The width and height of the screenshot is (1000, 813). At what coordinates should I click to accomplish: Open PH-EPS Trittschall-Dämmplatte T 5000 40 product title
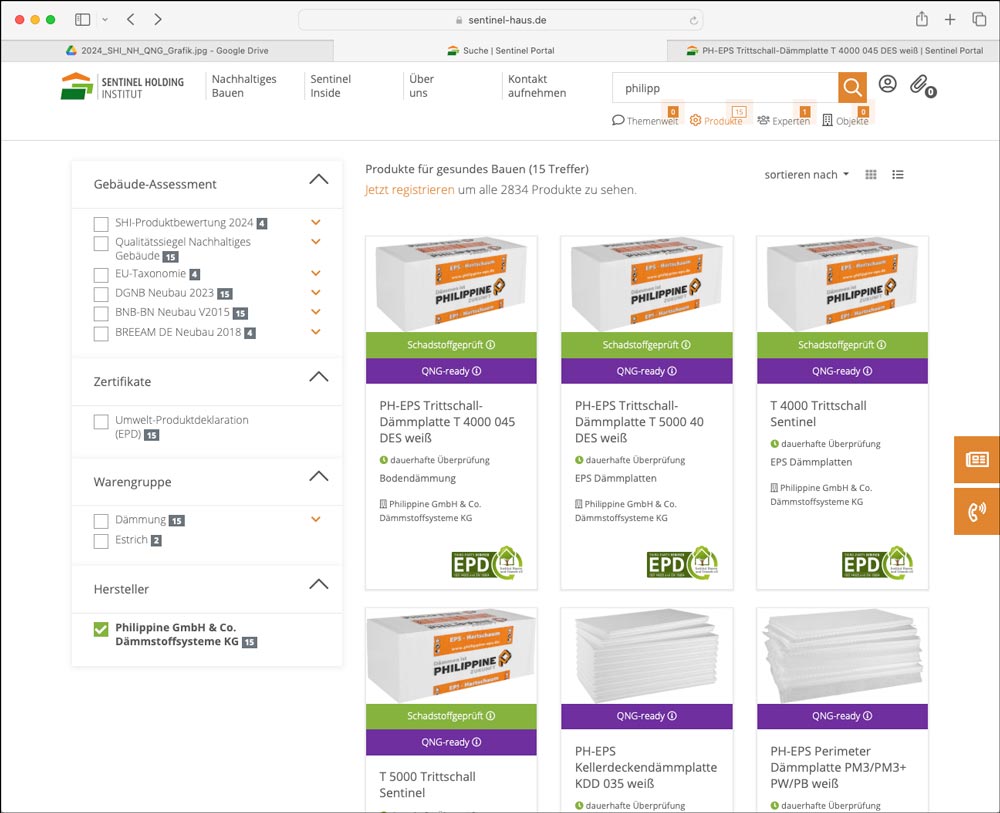[638, 422]
